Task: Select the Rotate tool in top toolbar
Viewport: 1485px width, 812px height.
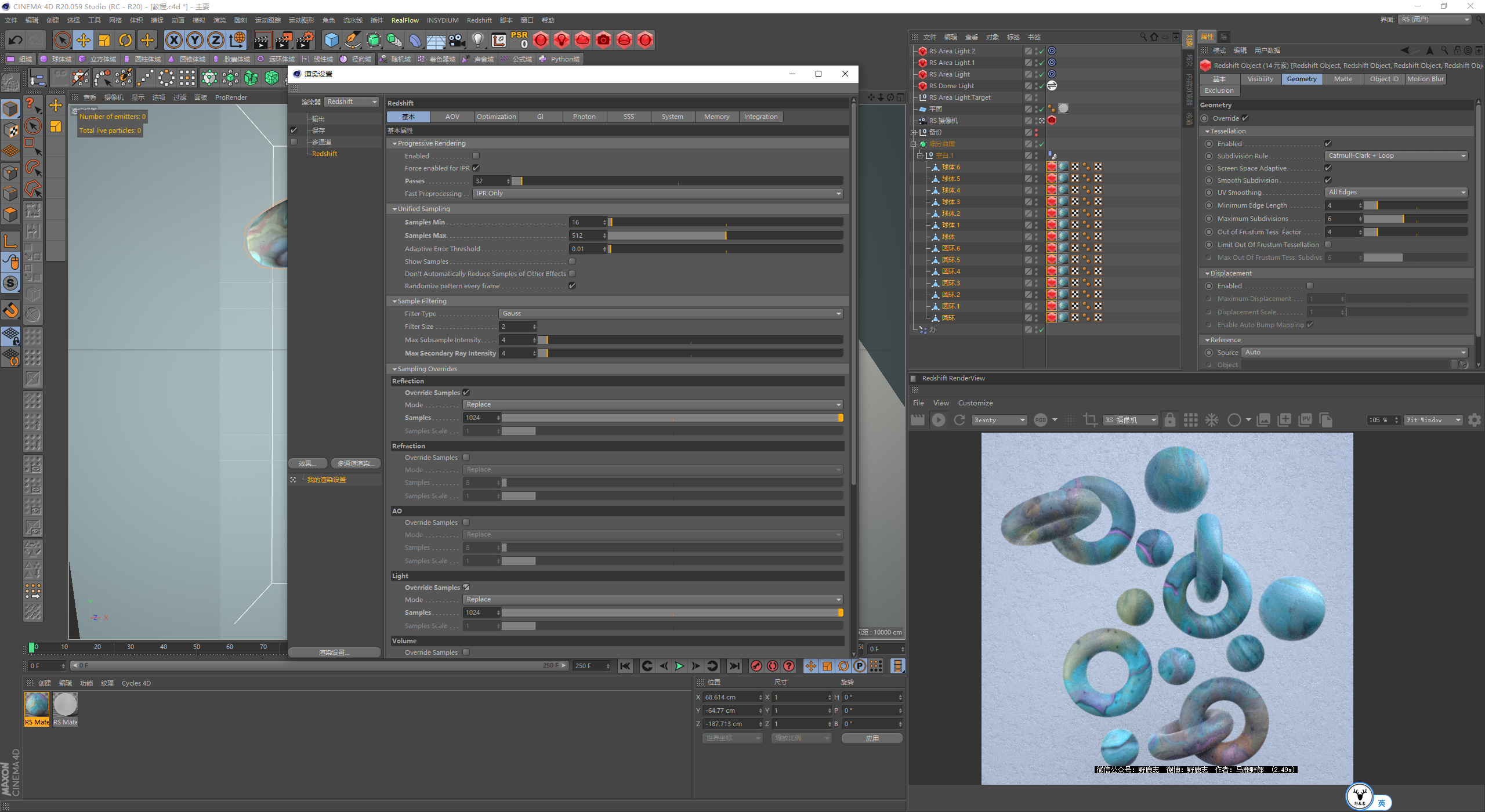Action: (x=125, y=40)
